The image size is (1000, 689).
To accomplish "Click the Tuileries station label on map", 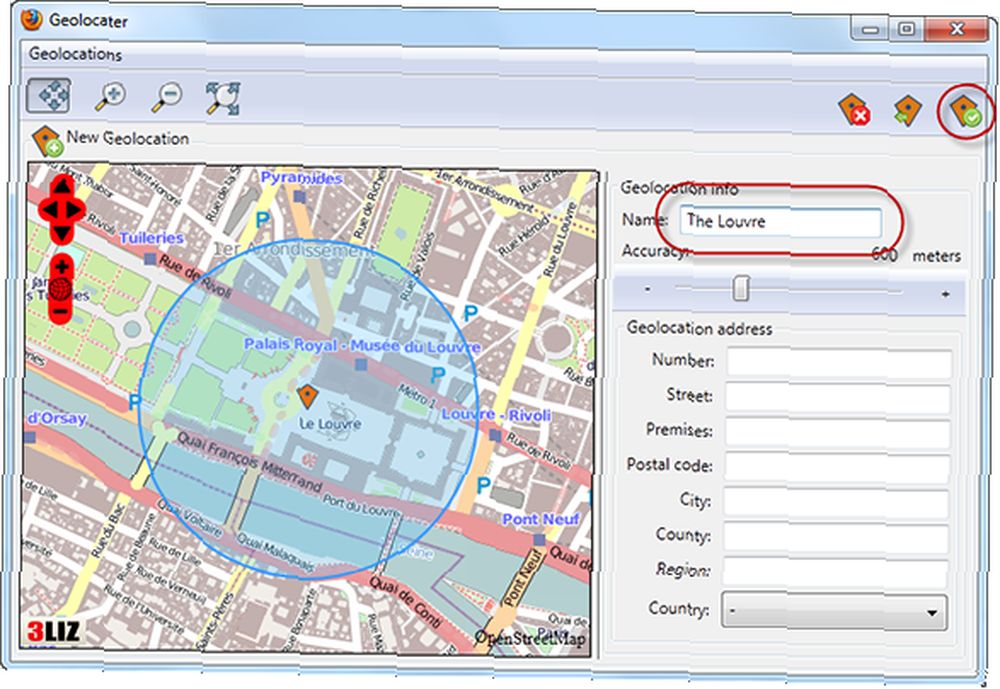I will (151, 238).
